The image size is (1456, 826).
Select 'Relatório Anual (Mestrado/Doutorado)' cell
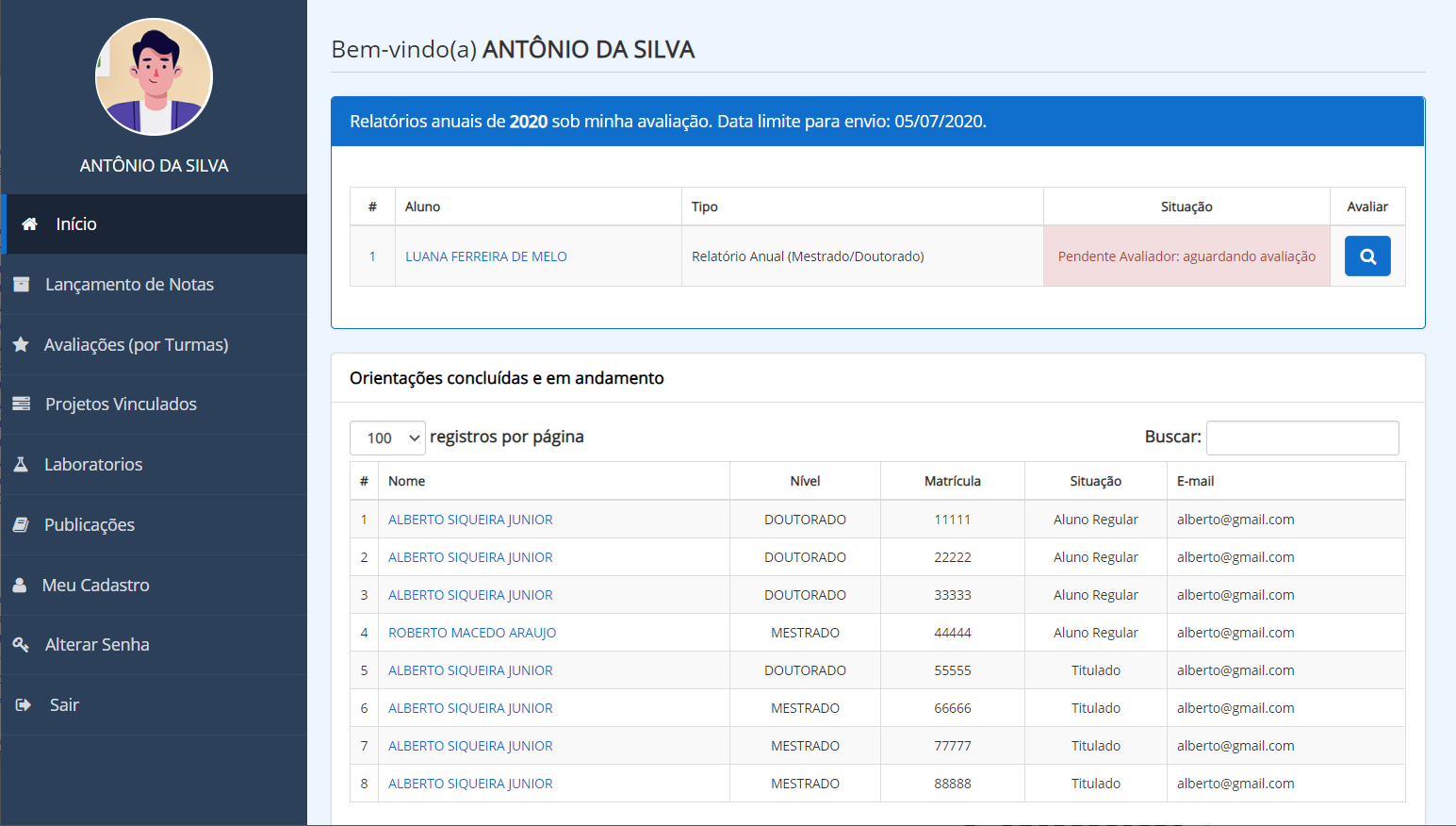[862, 256]
